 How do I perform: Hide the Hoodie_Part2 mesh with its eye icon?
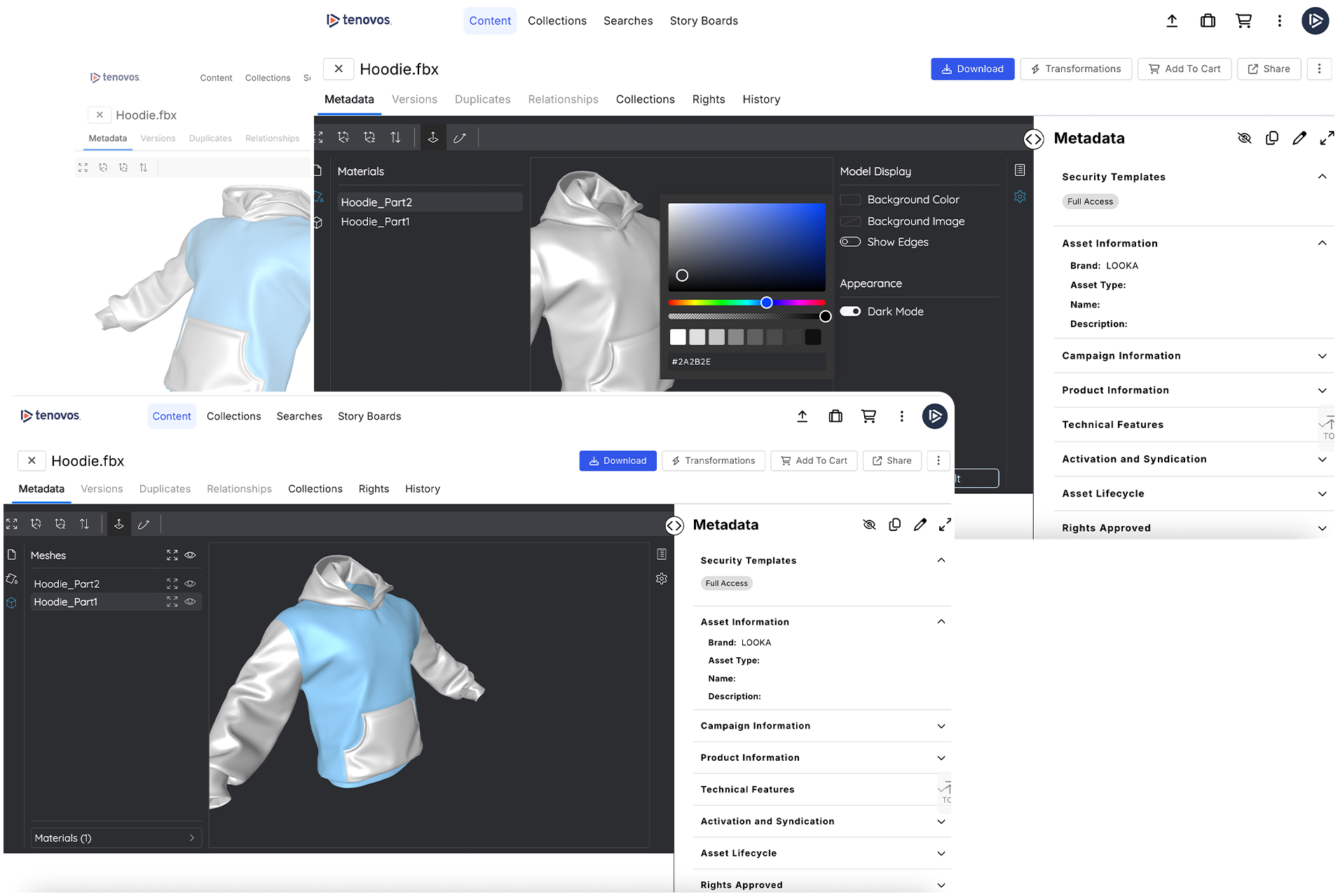190,584
